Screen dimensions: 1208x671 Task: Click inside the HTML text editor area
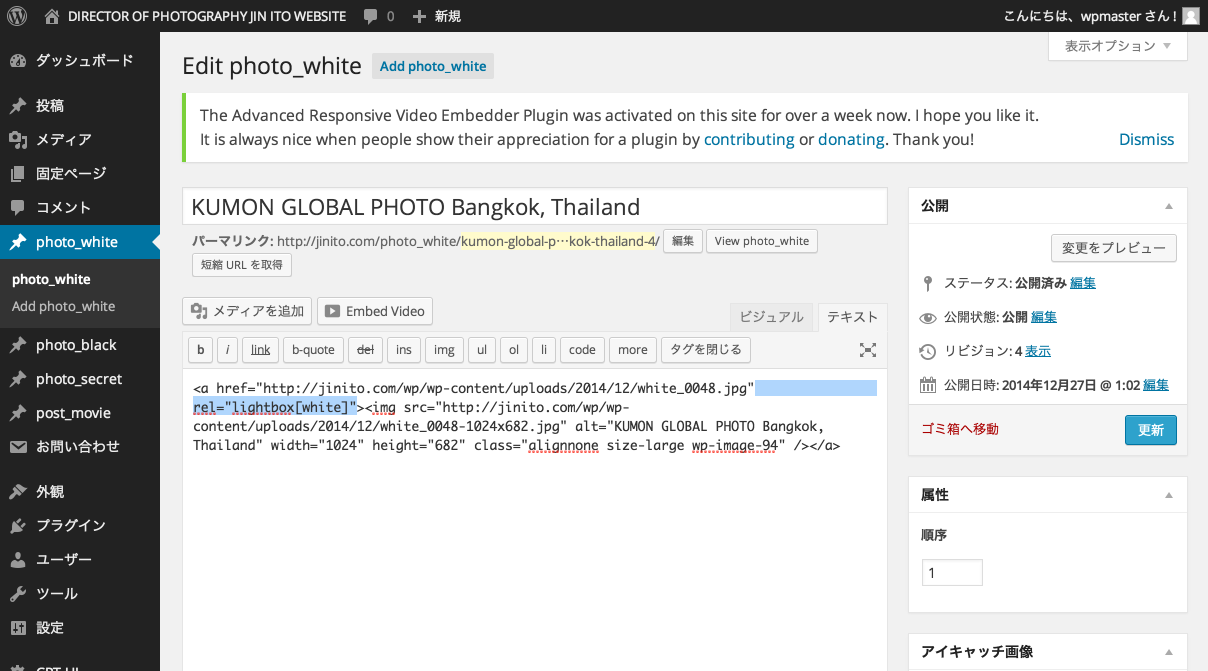534,519
